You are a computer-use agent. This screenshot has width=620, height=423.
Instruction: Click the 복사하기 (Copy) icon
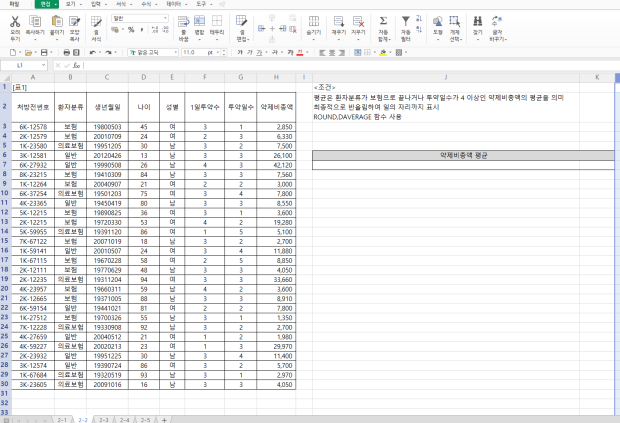35,24
